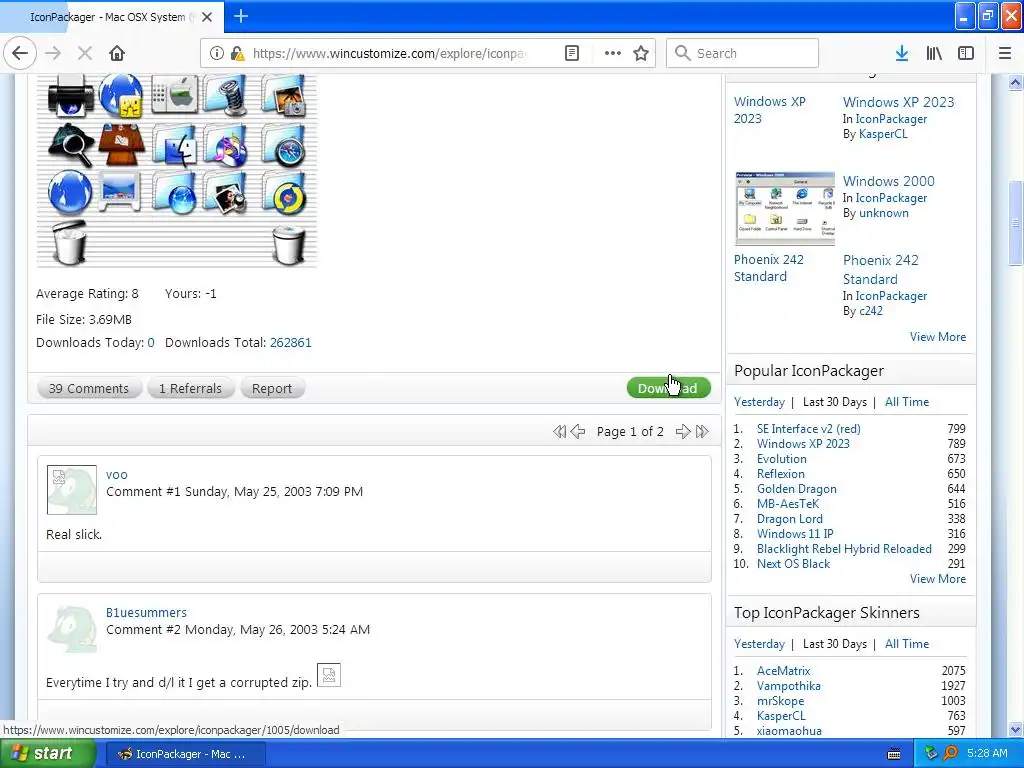Toggle reader view in address bar
The width and height of the screenshot is (1024, 768).
(571, 54)
